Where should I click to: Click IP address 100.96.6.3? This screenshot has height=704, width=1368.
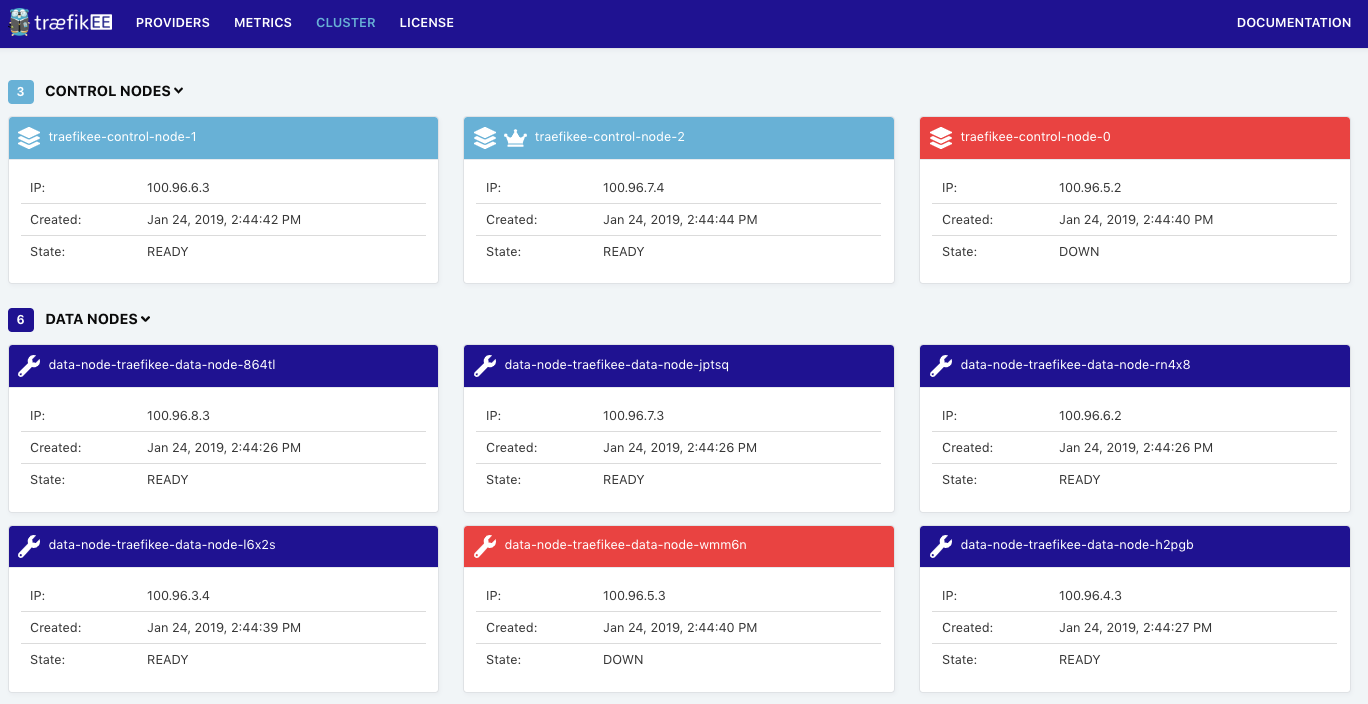[x=178, y=187]
